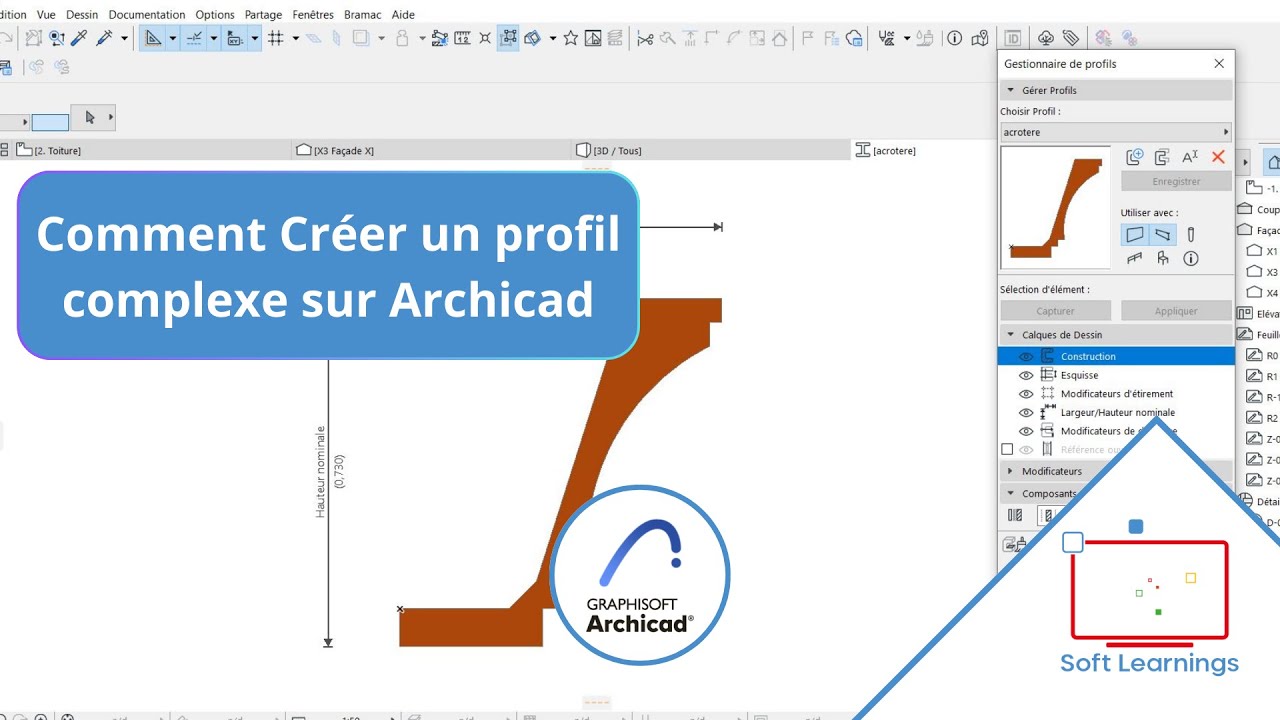The height and width of the screenshot is (720, 1280).
Task: Click the rename profile icon
Action: (1190, 157)
